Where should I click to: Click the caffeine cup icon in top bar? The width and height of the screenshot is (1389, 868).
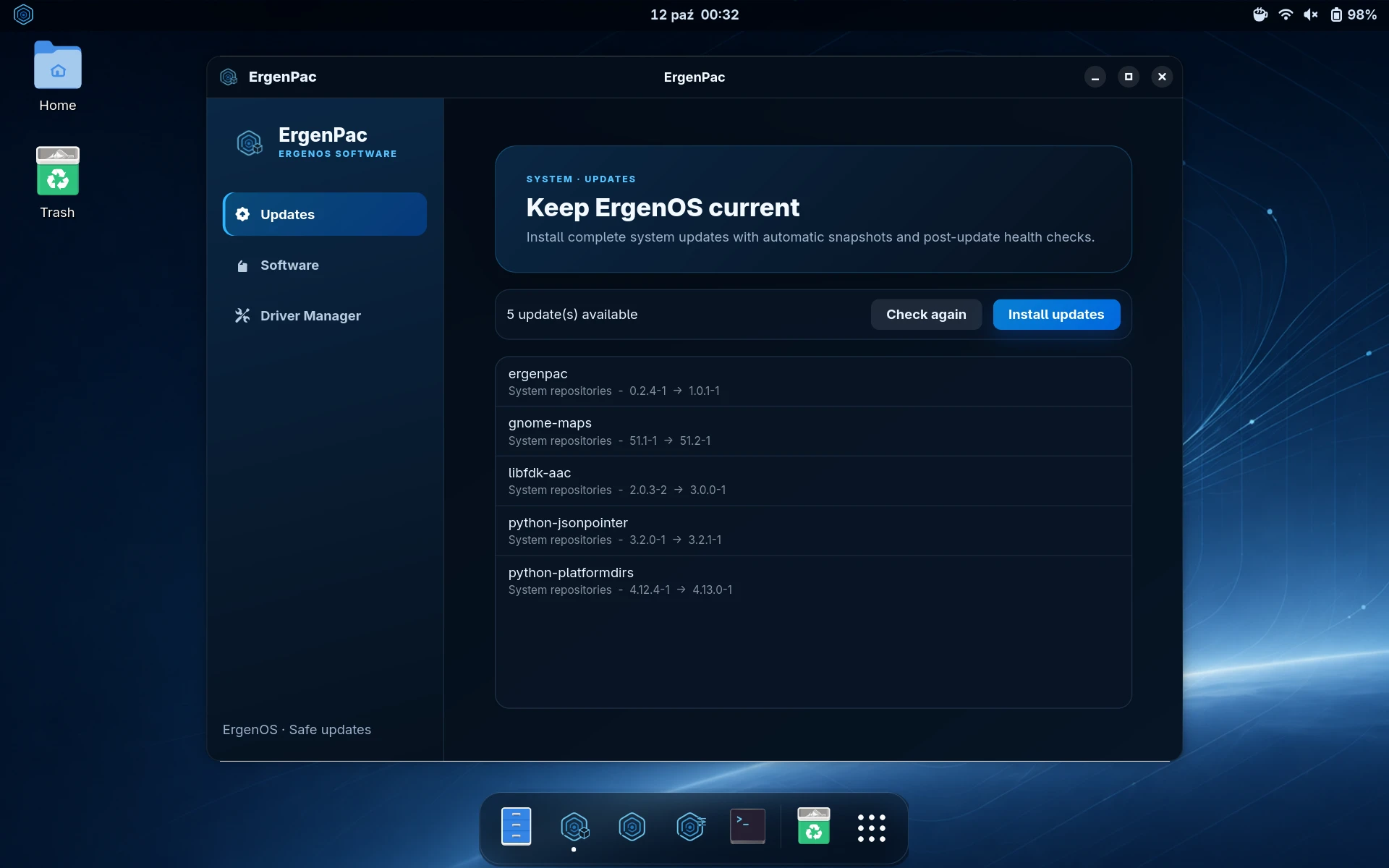[1260, 14]
